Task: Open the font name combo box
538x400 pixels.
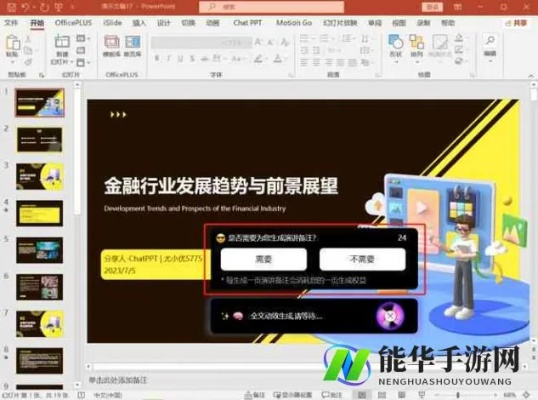Action: pos(186,42)
